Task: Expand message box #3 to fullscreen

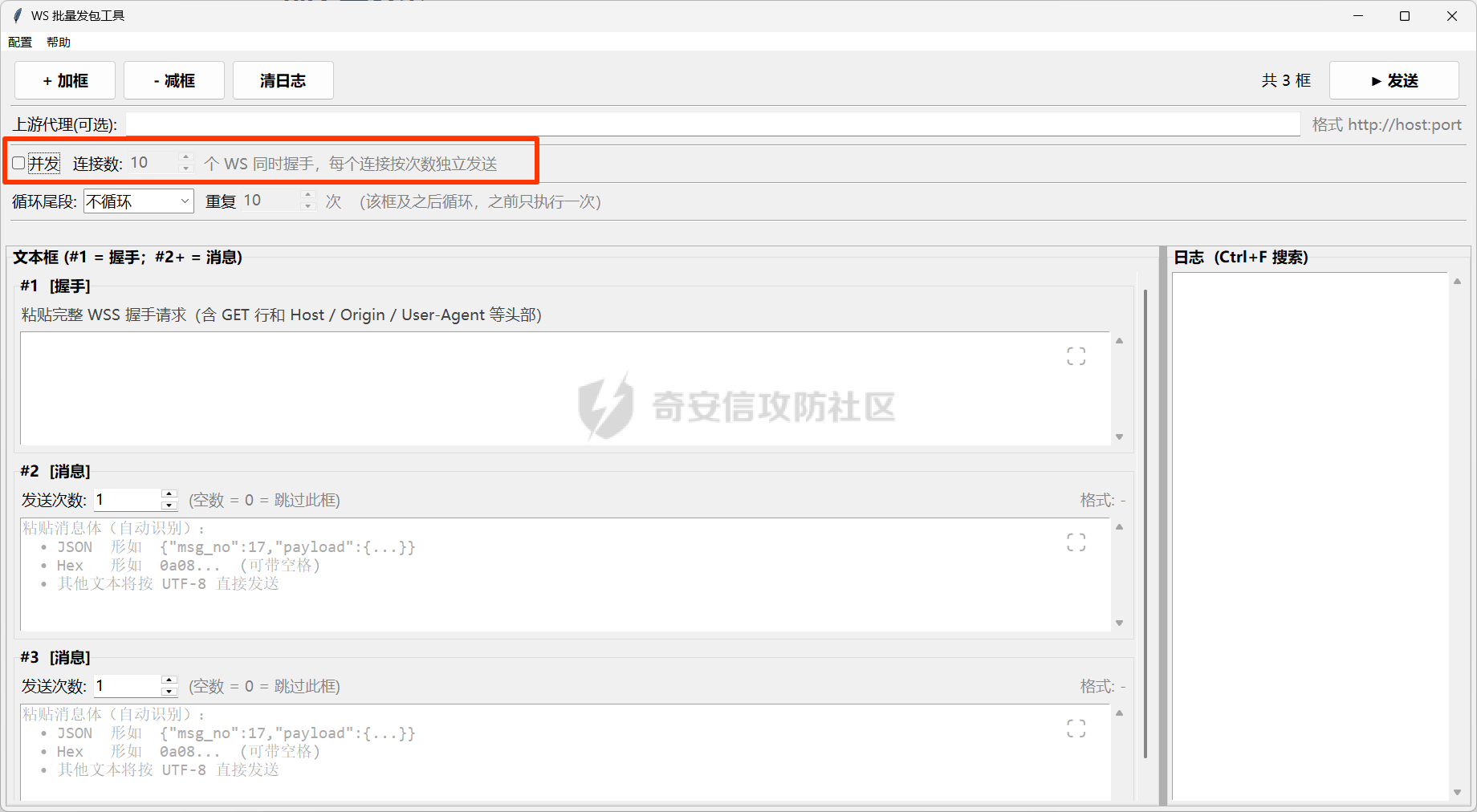Action: point(1076,729)
